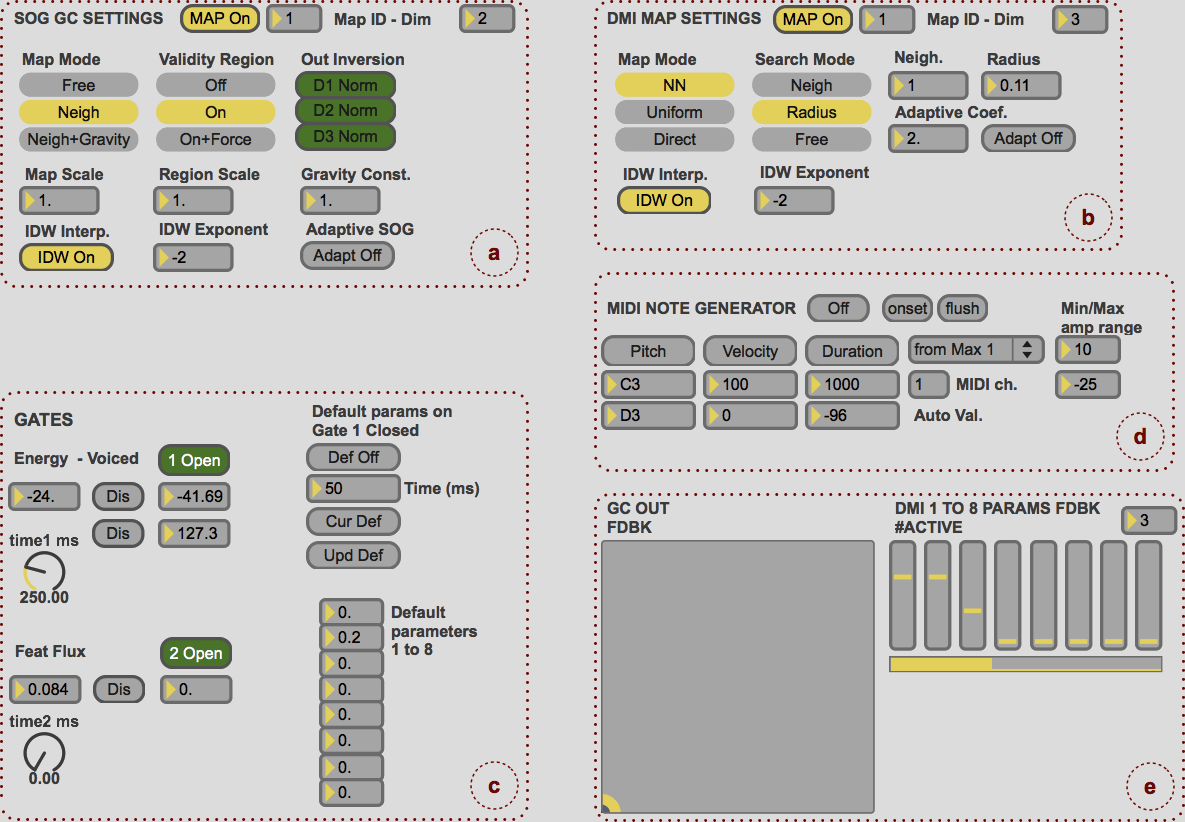
Task: Toggle IDW On in DMI Map Settings
Action: (664, 200)
